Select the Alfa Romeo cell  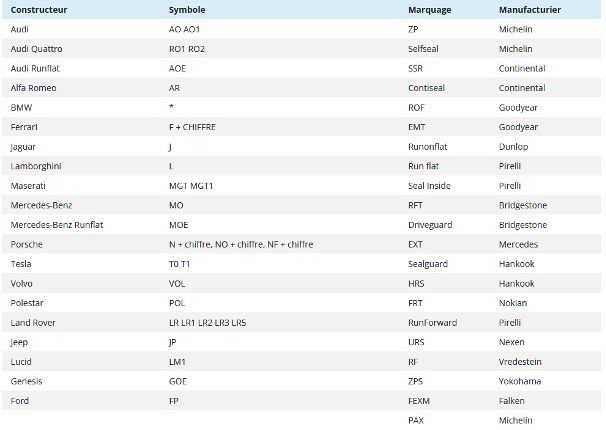[x=33, y=88]
